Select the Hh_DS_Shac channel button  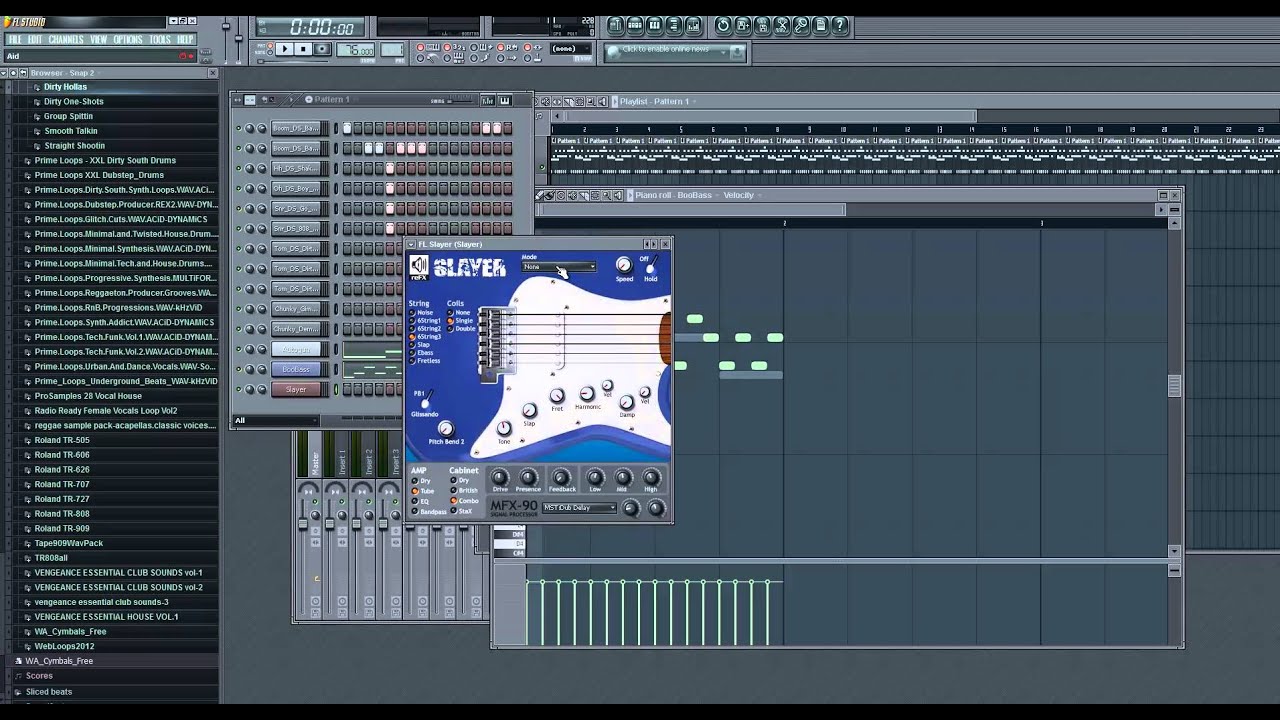tap(296, 168)
